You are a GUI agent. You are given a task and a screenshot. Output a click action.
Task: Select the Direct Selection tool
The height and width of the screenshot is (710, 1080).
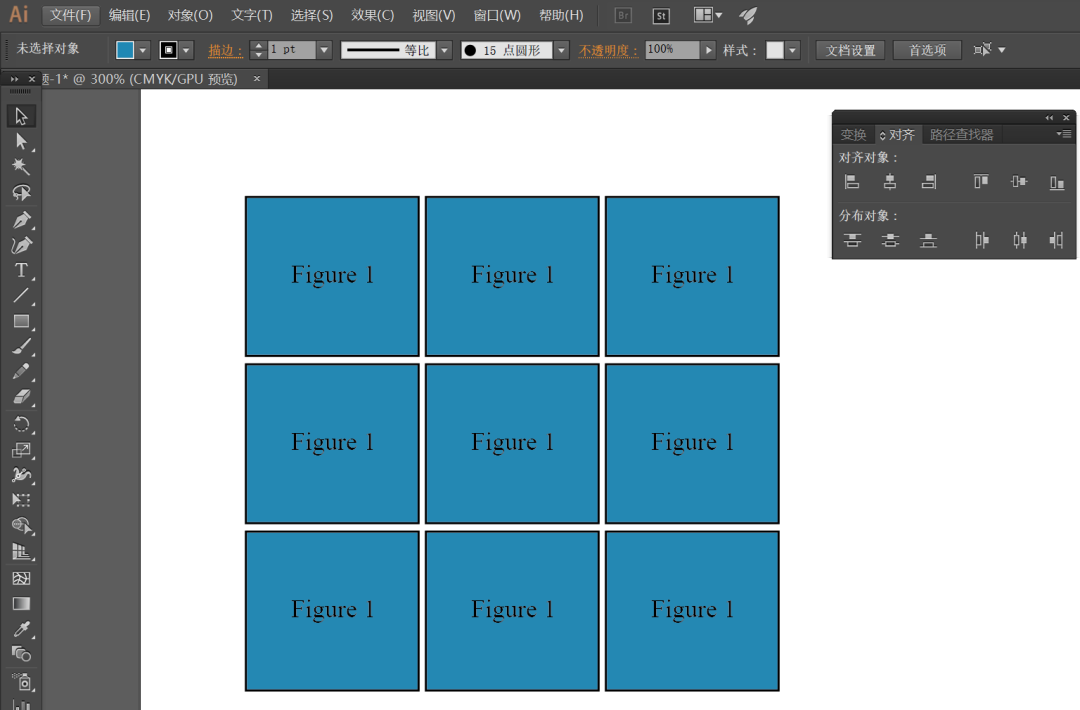pos(21,141)
